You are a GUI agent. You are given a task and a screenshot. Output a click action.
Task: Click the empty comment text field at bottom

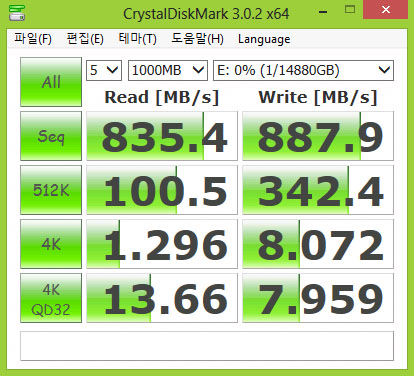click(207, 346)
